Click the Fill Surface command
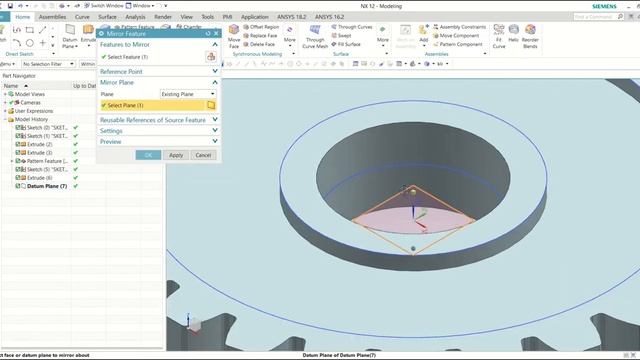The width and height of the screenshot is (640, 360). pos(346,44)
